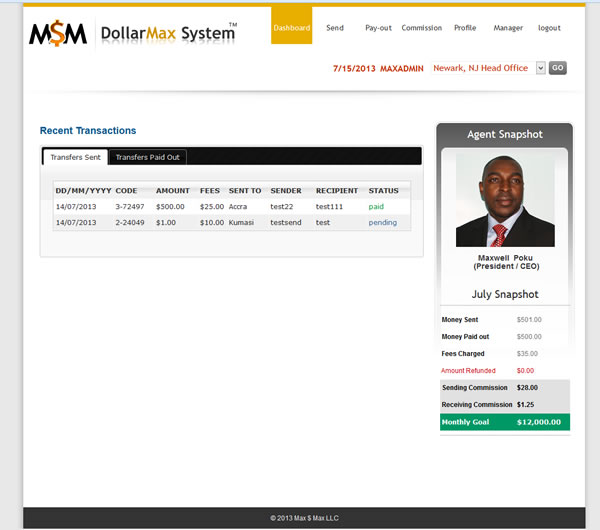Image resolution: width=600 pixels, height=530 pixels.
Task: Open the Commission section
Action: (421, 28)
